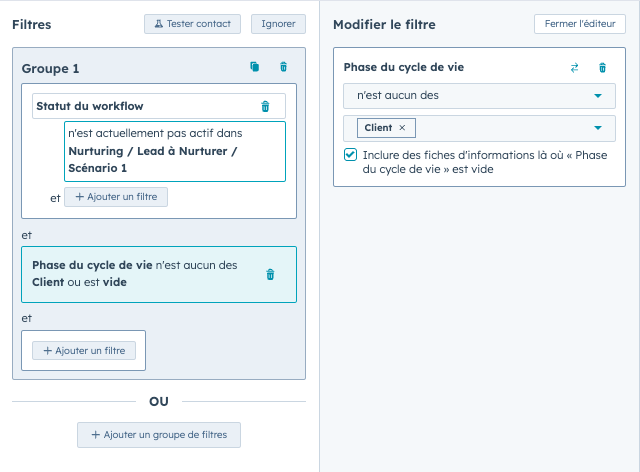Click Ajouter un groupe de filtres
Viewport: 640px width, 472px height.
159,435
